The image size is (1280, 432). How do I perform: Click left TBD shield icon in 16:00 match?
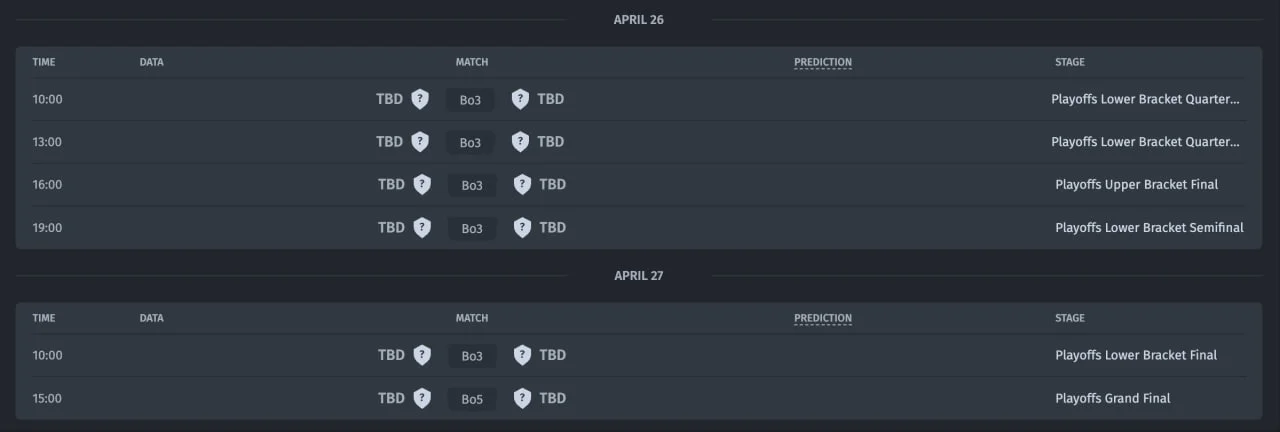tap(422, 184)
